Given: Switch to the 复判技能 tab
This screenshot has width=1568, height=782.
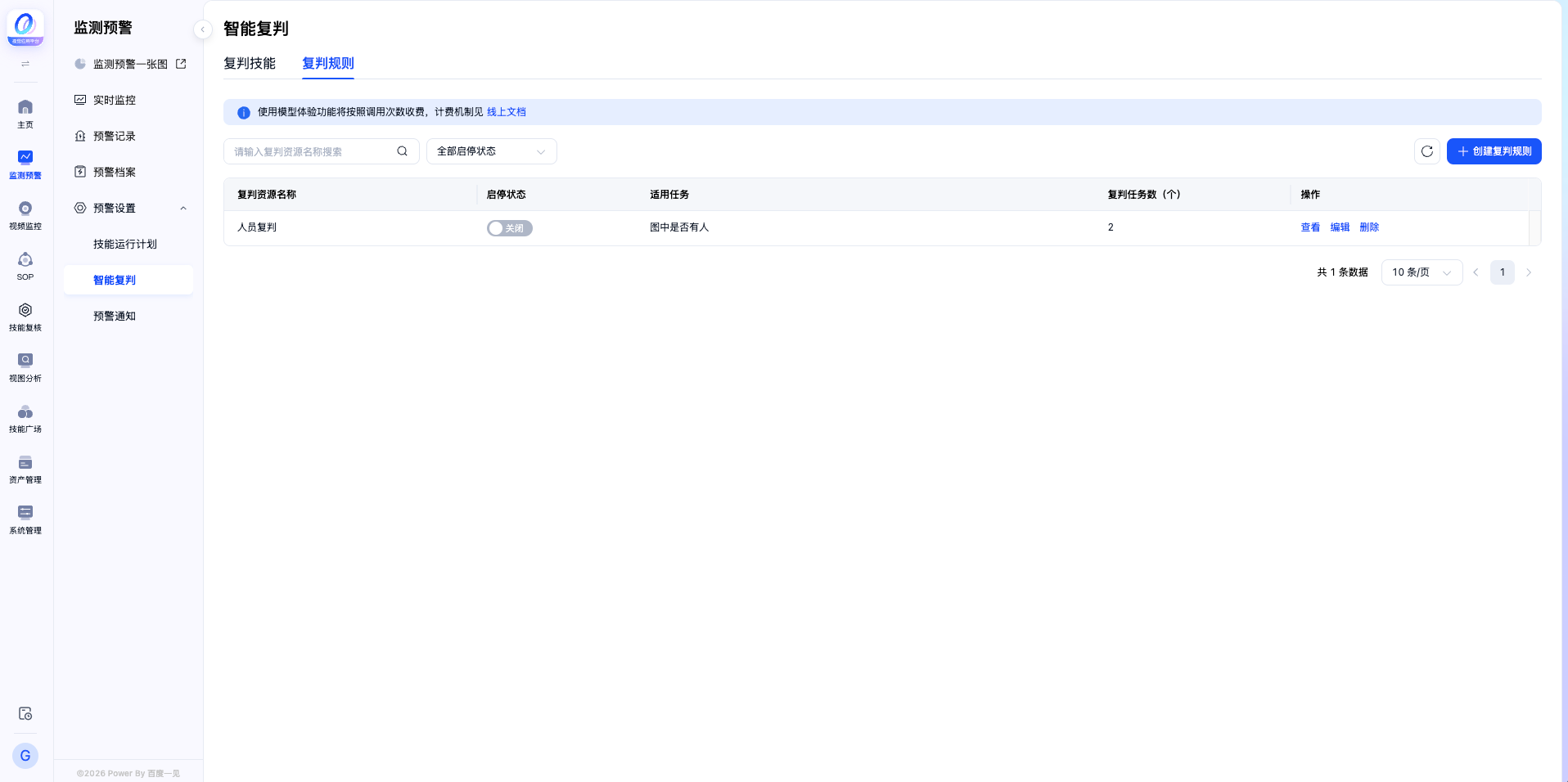Looking at the screenshot, I should pos(250,64).
